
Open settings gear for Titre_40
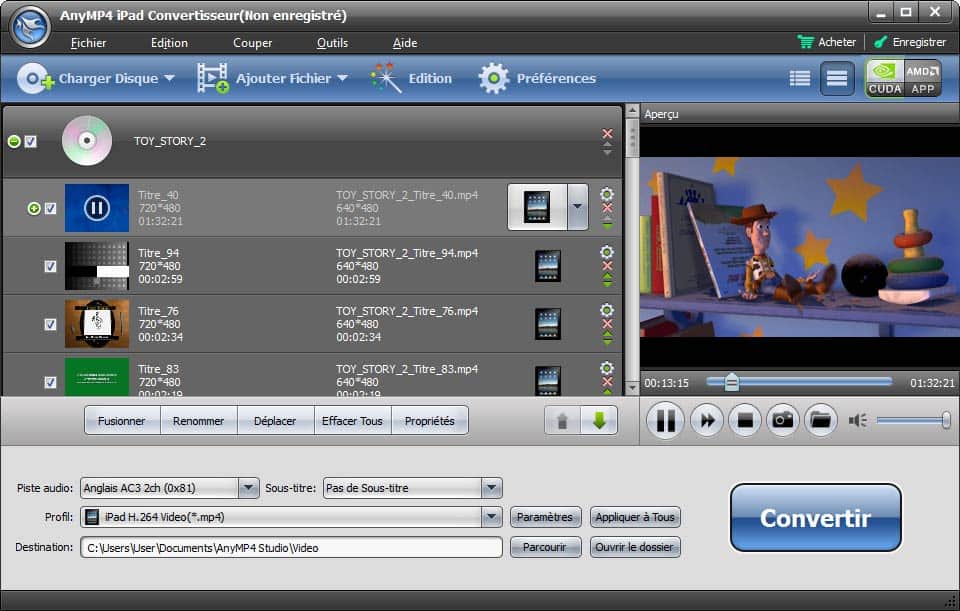point(607,194)
